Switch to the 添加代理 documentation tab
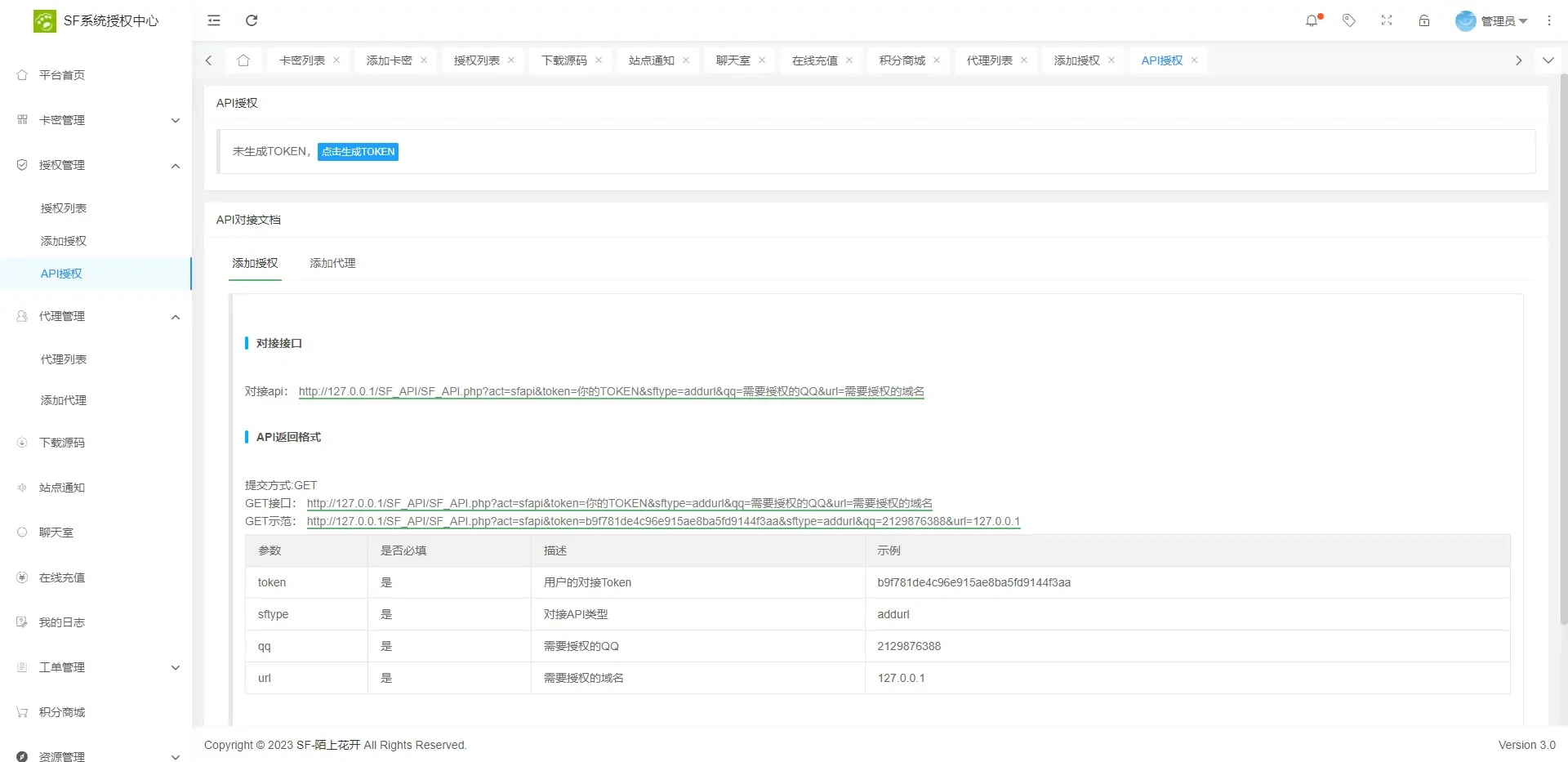The image size is (1568, 762). coord(332,263)
